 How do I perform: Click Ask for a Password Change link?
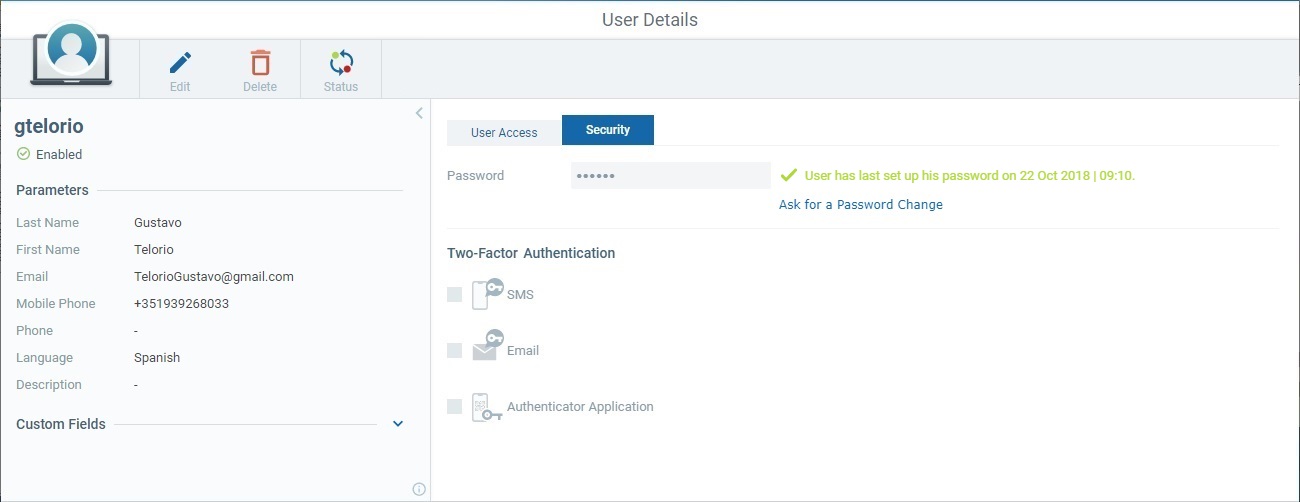coord(861,204)
